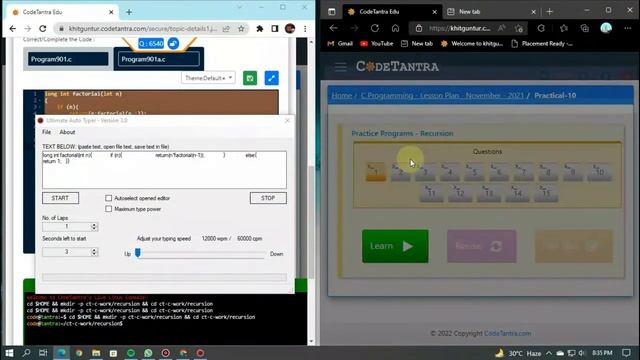Open the C Programming Lesson Plan breadcrumb link
This screenshot has width=640, height=360.
442,96
